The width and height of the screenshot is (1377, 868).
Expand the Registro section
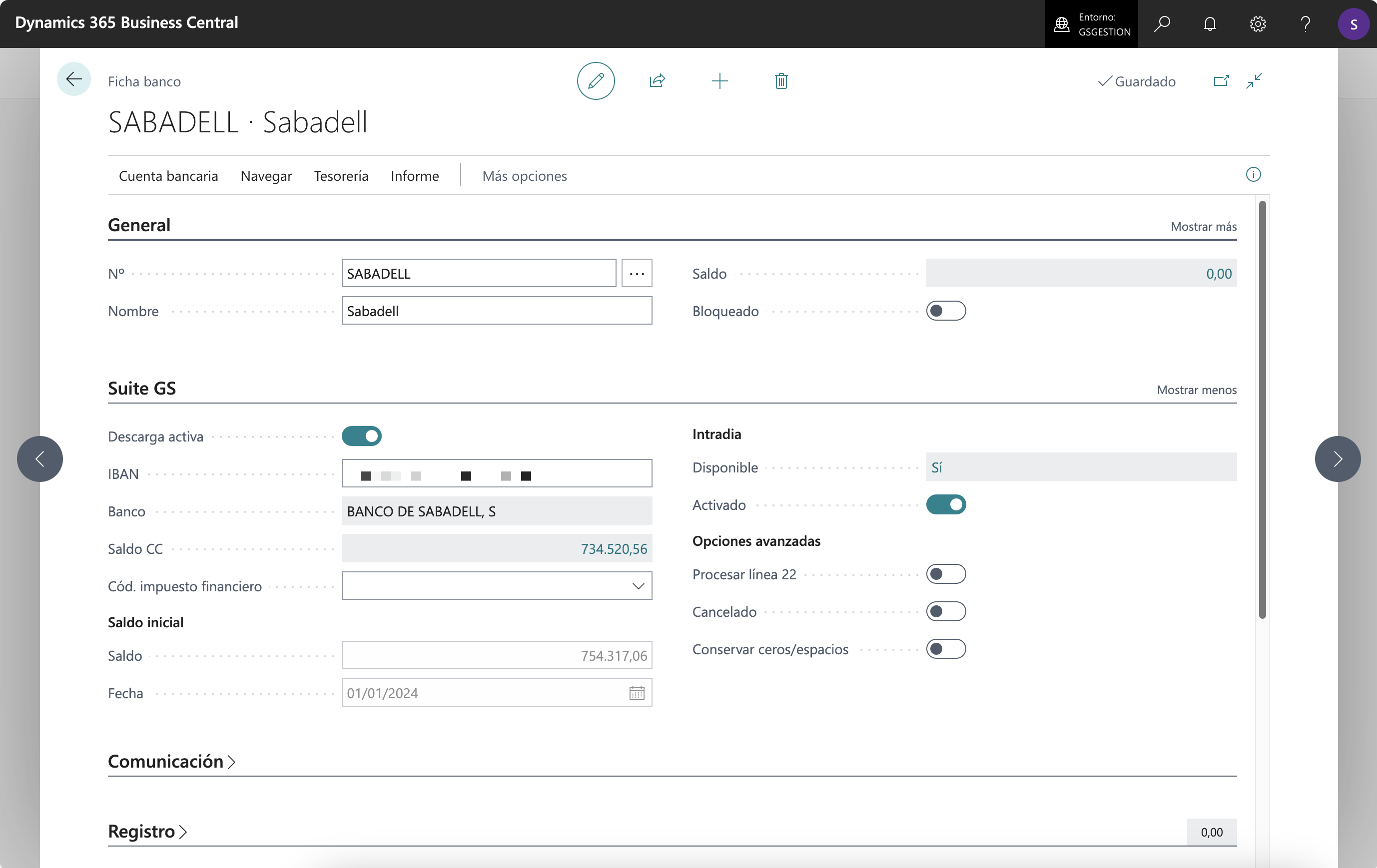147,831
